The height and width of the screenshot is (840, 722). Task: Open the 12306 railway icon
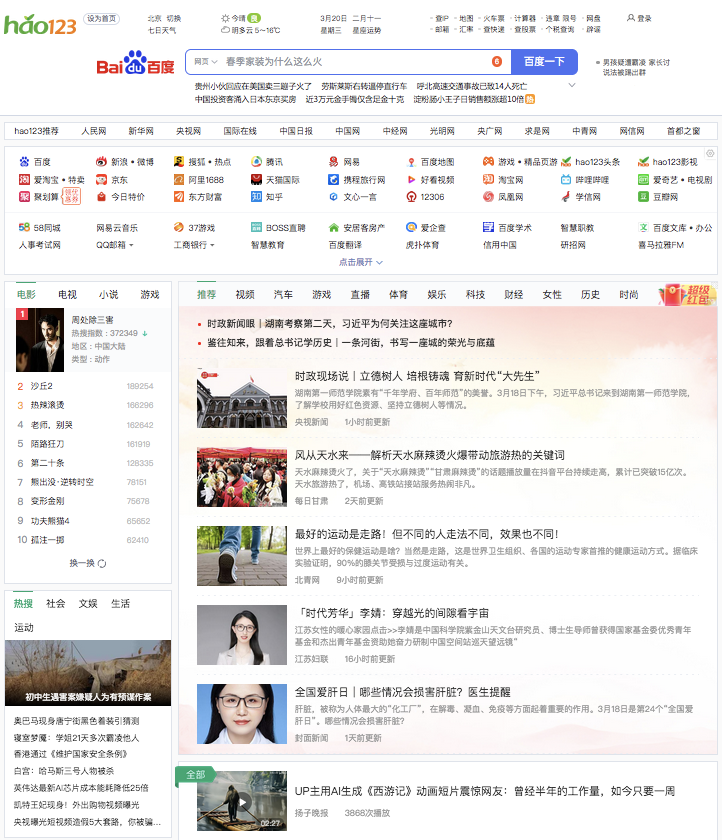click(x=411, y=197)
